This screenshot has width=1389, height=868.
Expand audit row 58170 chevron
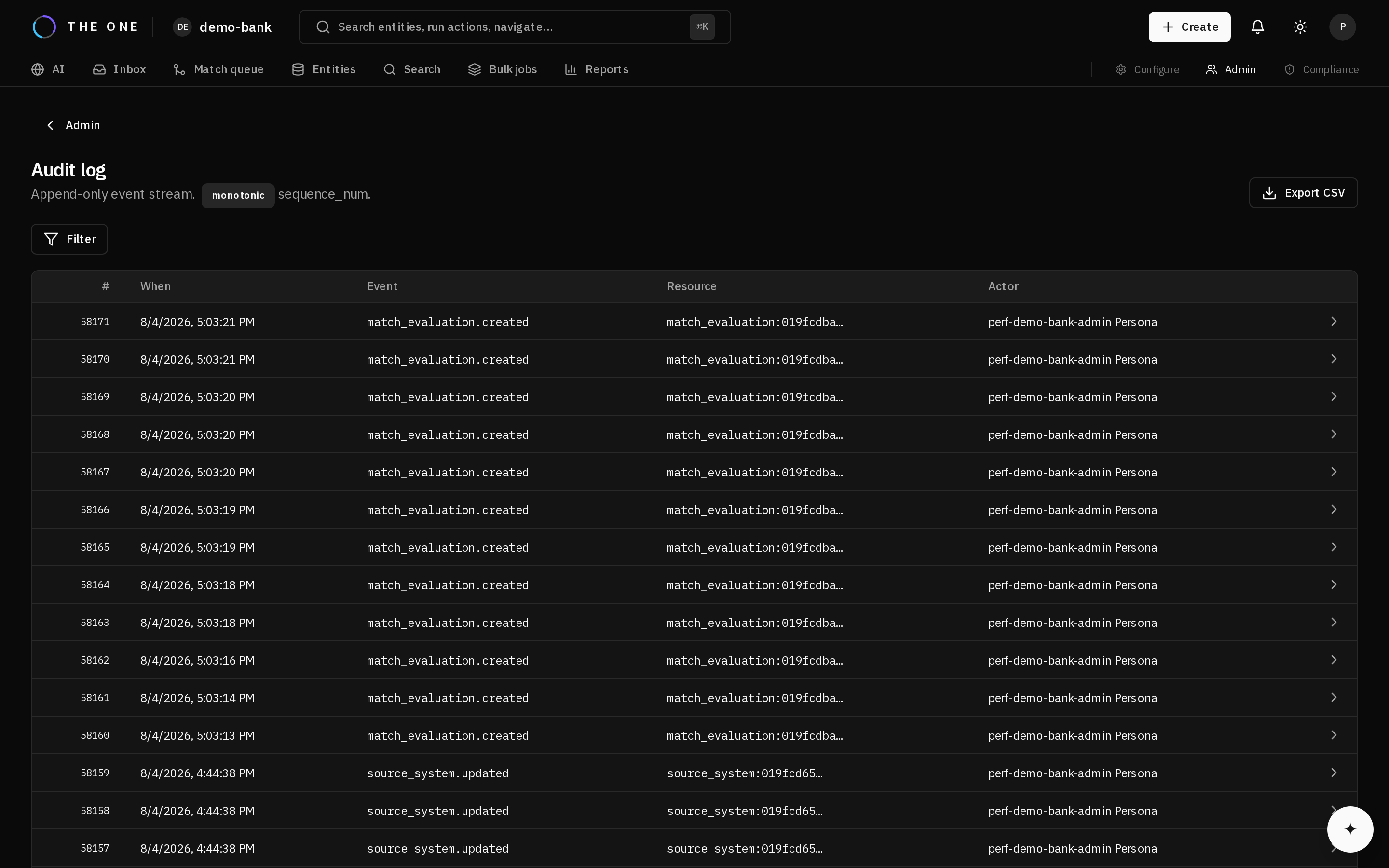tap(1334, 359)
